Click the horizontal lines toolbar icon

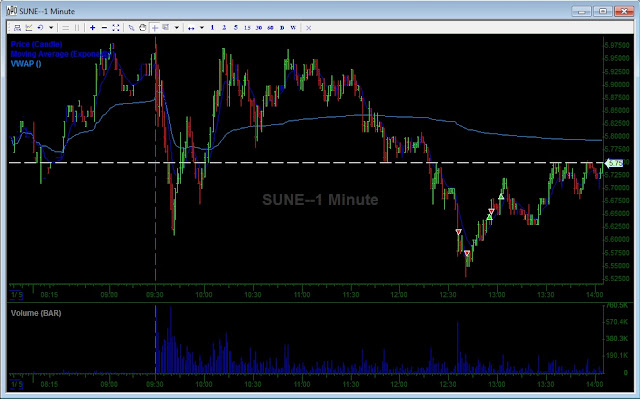click(65, 28)
